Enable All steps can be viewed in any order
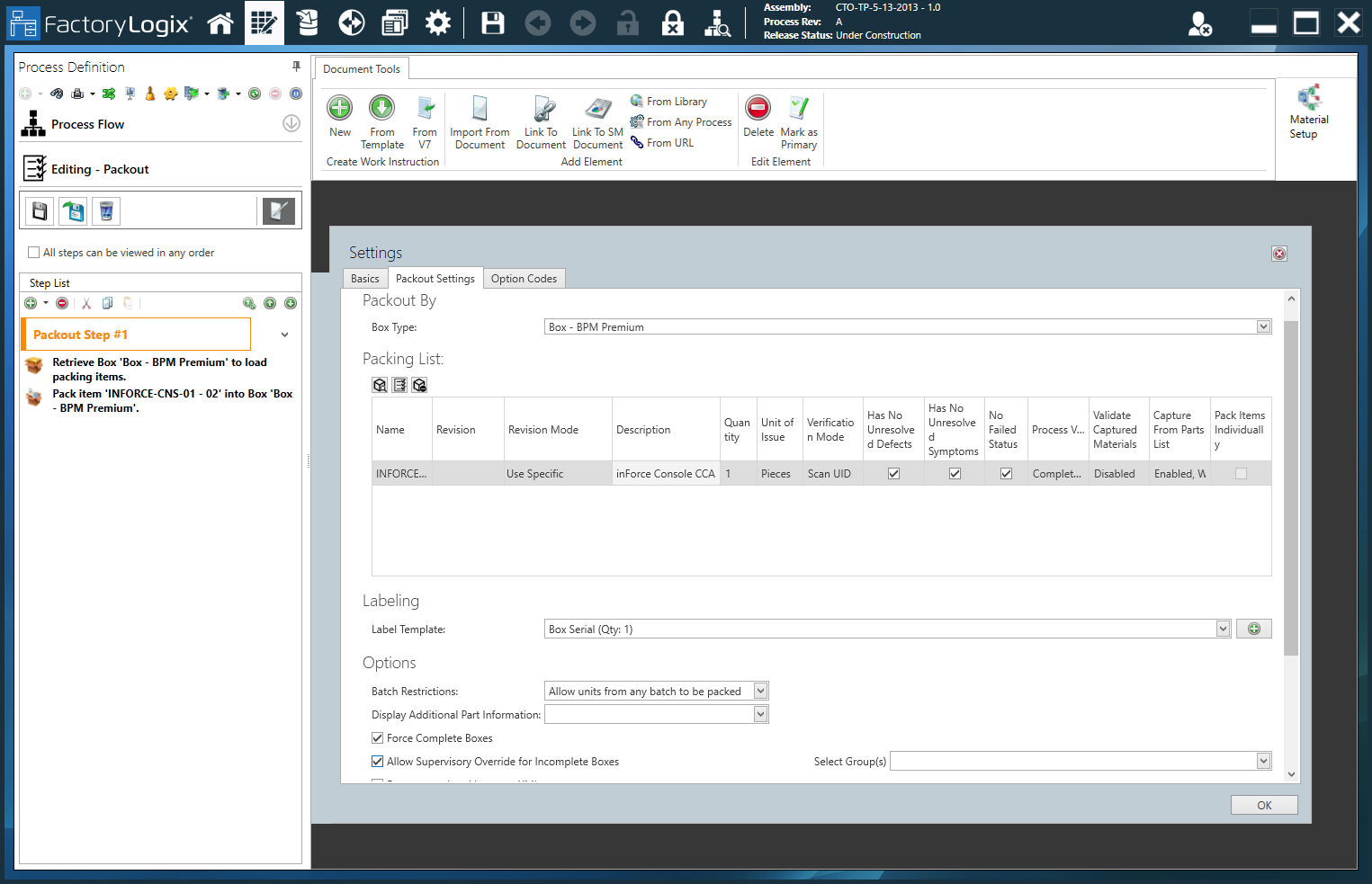The width and height of the screenshot is (1372, 884). (33, 253)
